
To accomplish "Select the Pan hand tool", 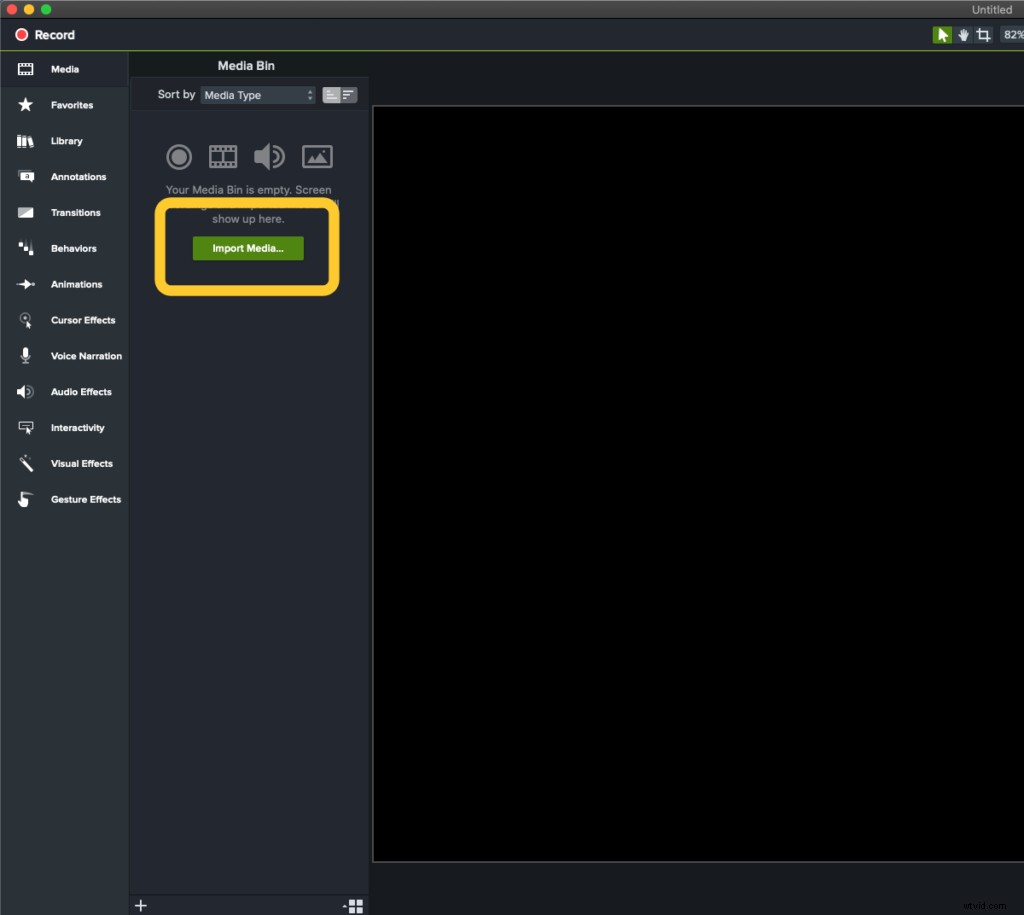I will click(x=962, y=34).
